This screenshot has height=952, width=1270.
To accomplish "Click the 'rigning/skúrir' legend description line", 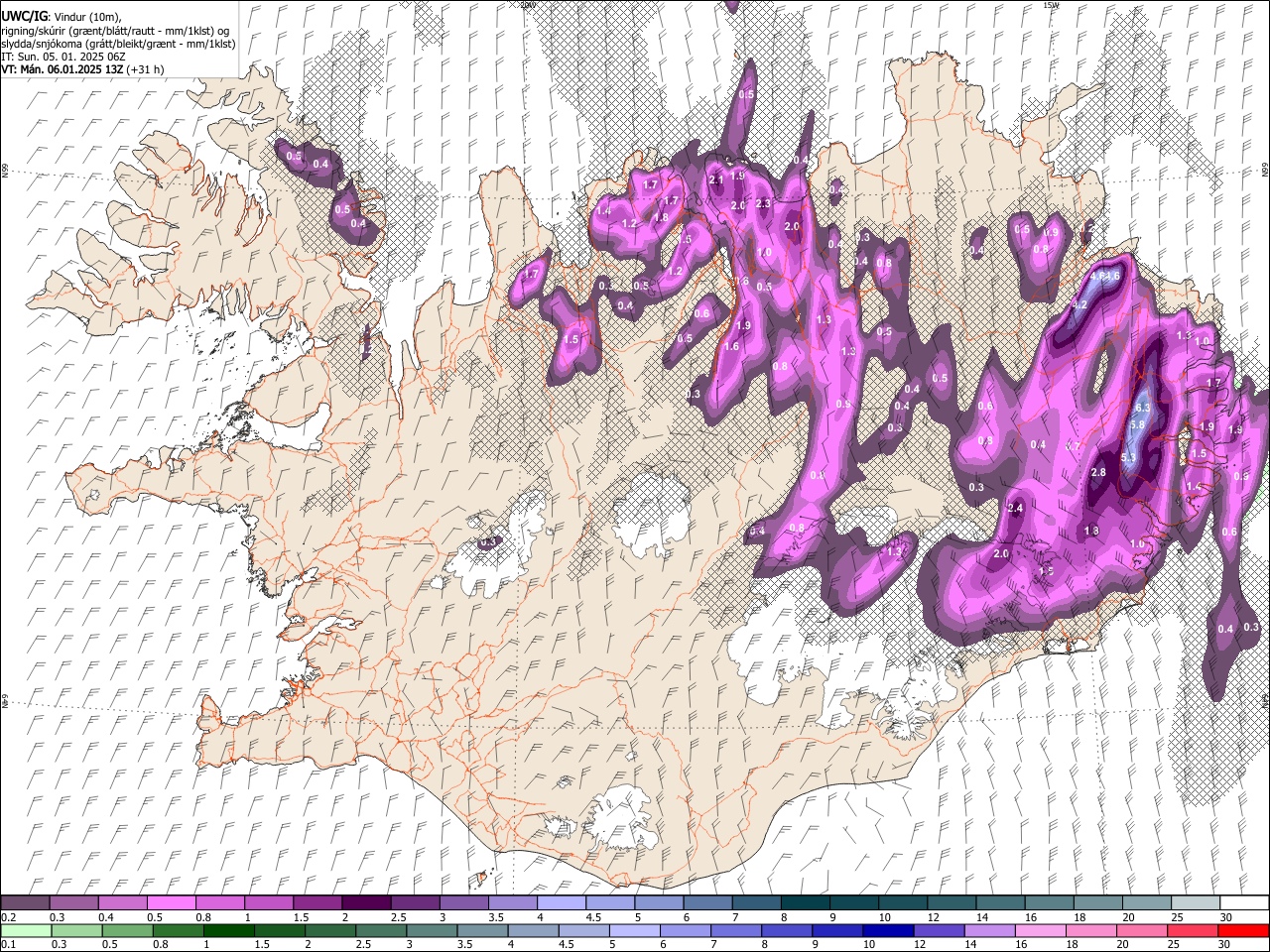I will click(x=117, y=31).
